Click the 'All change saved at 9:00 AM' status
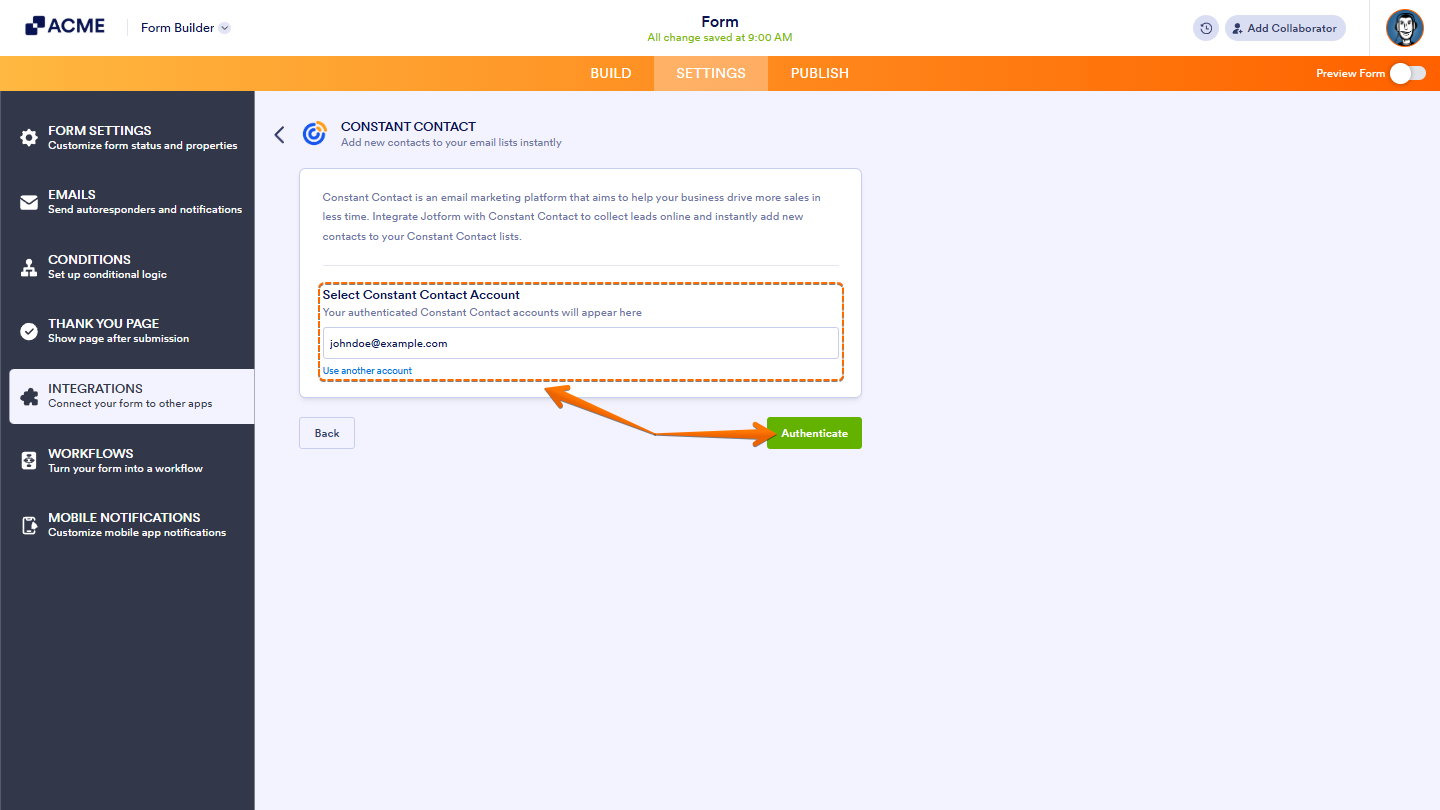The height and width of the screenshot is (810, 1440). pos(720,38)
